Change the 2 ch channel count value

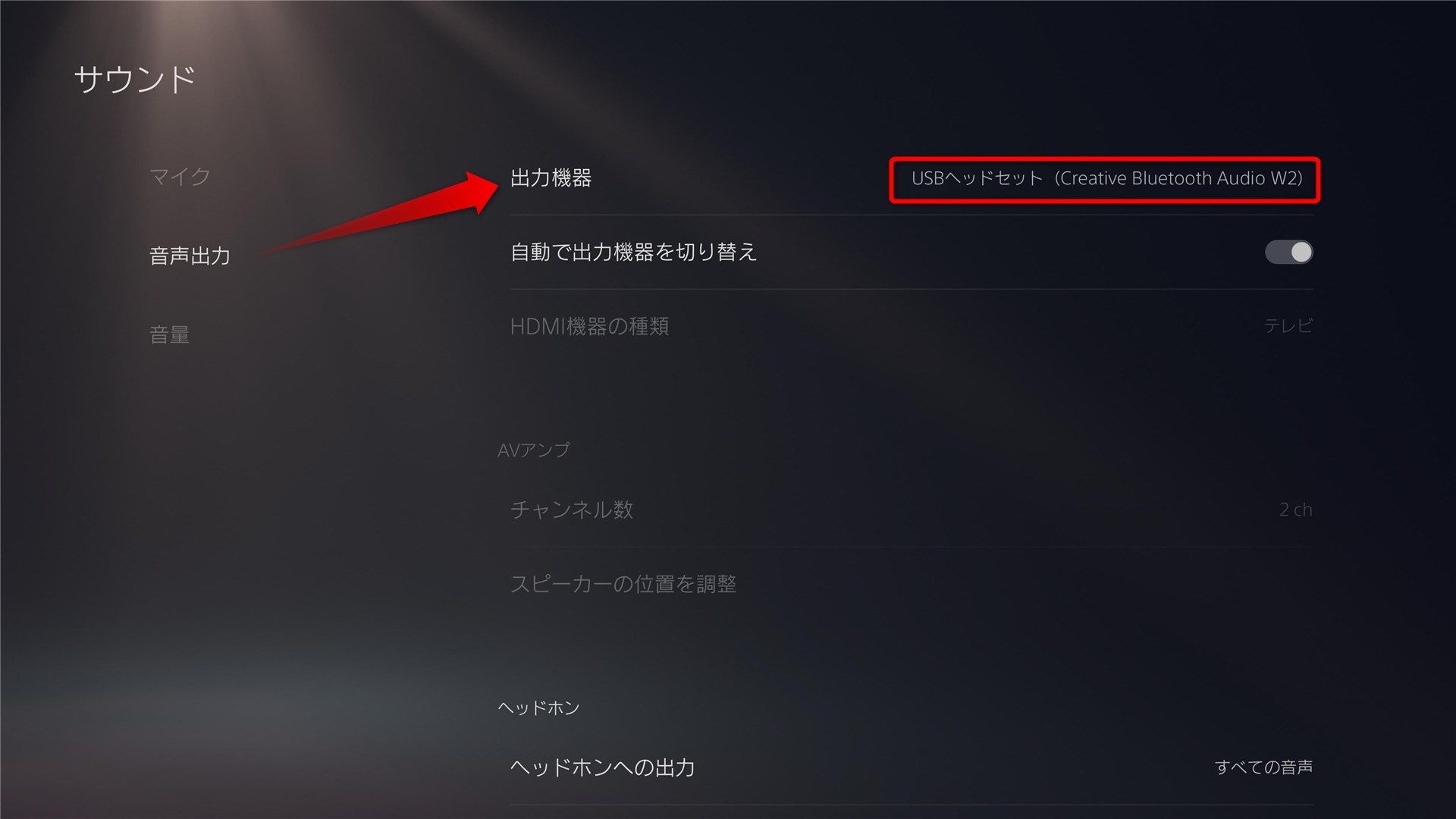tap(1295, 510)
